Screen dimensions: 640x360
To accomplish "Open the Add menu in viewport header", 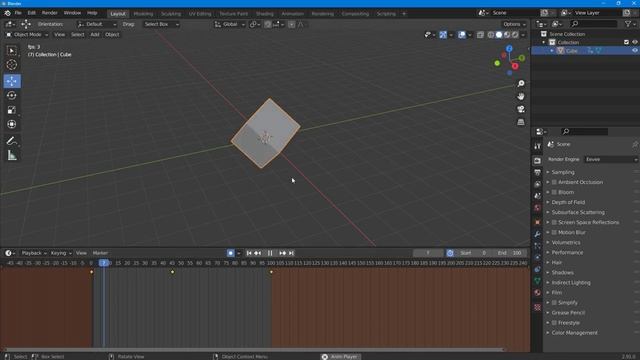I will (95, 35).
